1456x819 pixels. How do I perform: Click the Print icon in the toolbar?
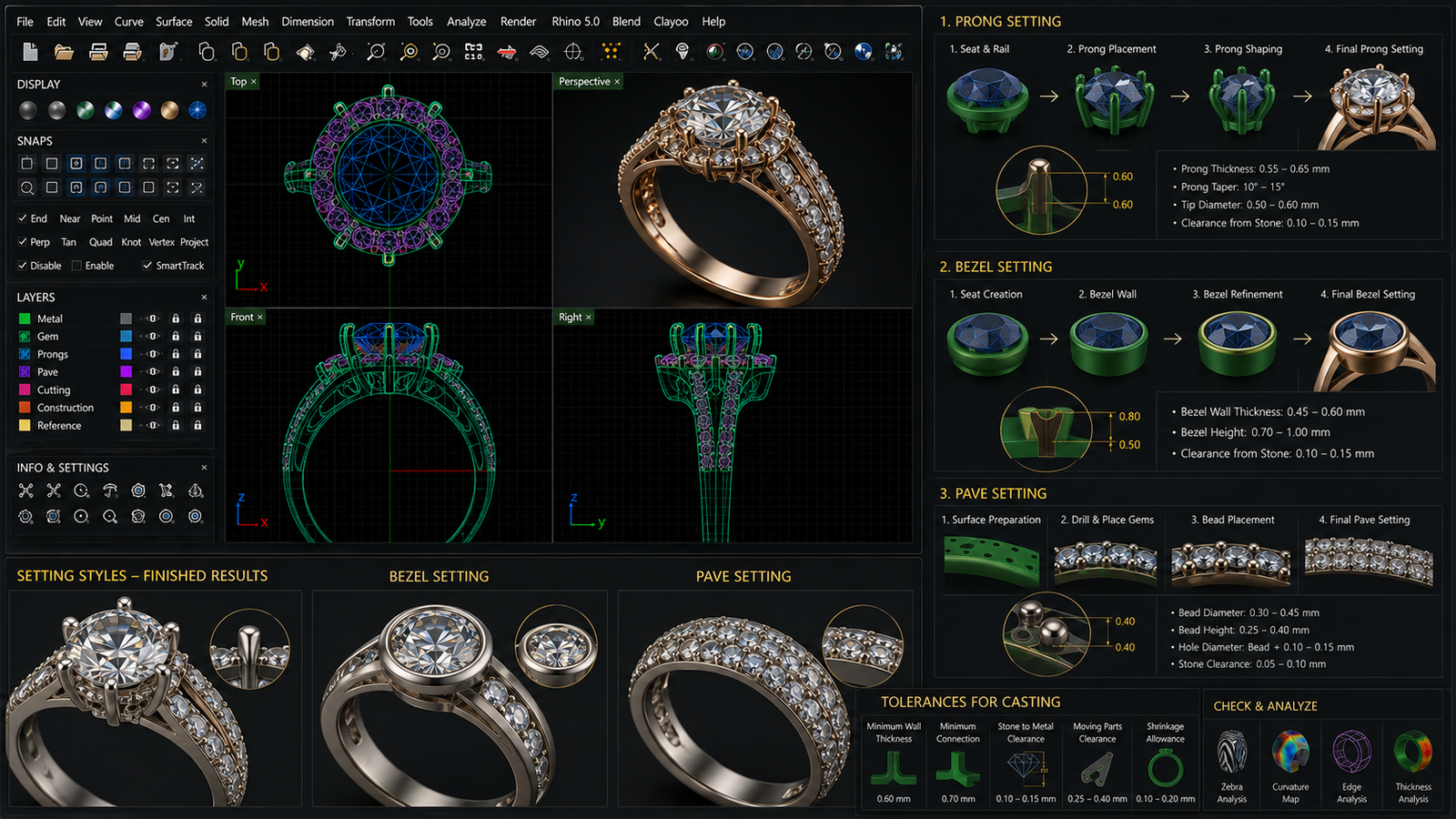pos(132,52)
